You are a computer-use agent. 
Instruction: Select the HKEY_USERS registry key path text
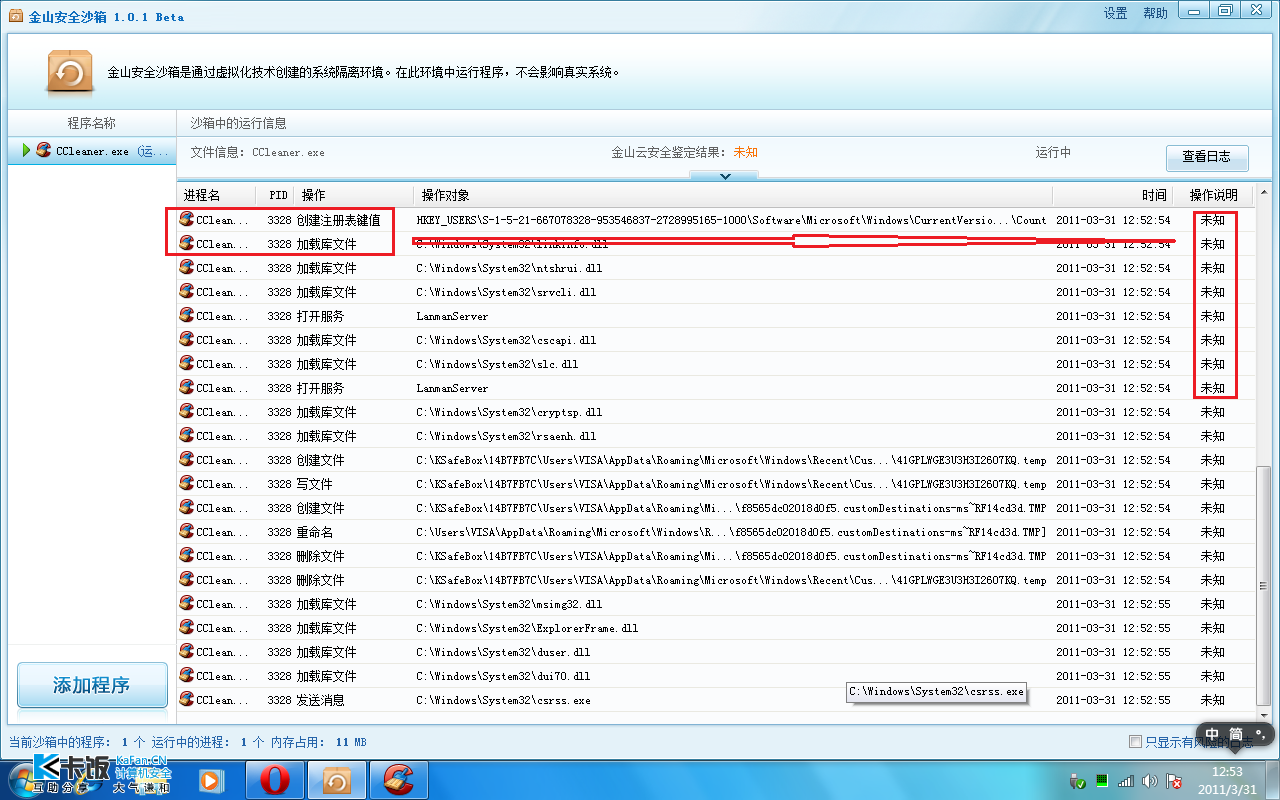732,220
